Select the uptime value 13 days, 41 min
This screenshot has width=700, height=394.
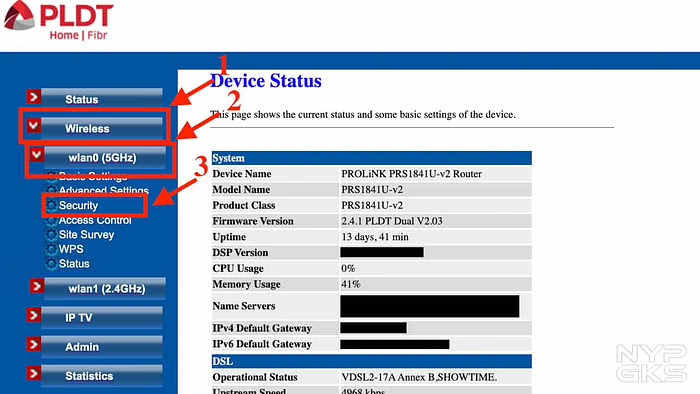(375, 237)
